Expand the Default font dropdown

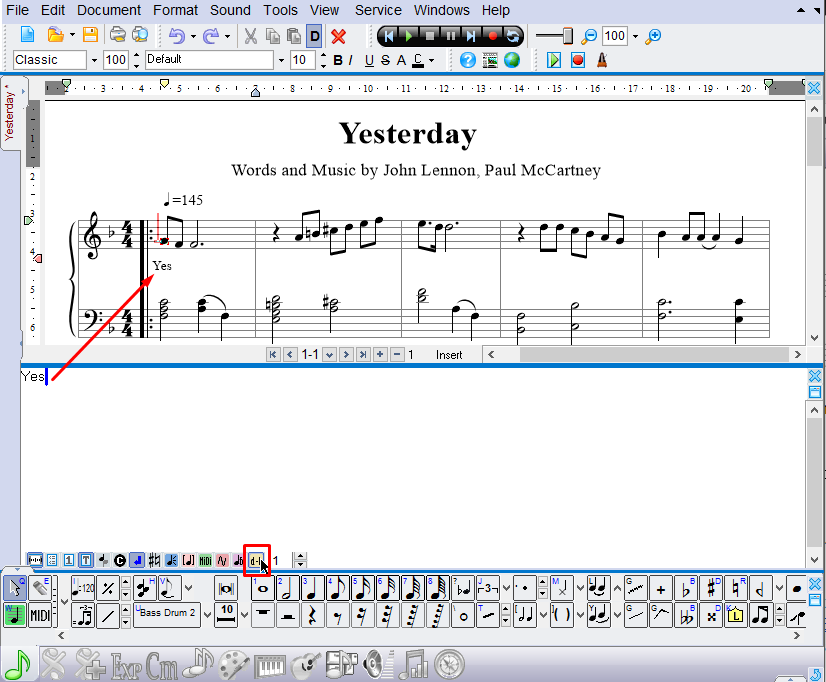(x=281, y=60)
